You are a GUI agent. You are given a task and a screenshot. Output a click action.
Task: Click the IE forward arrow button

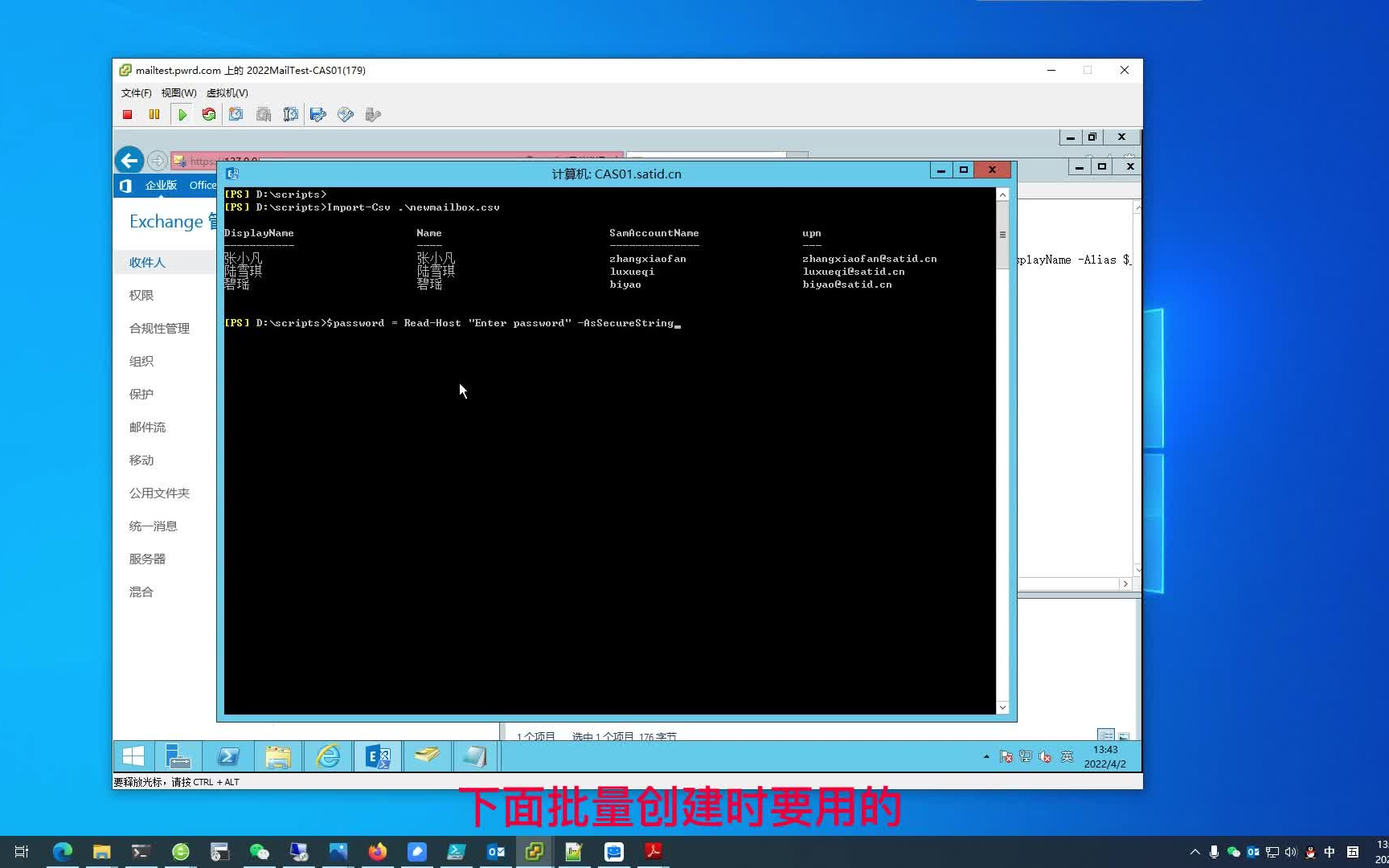[158, 161]
